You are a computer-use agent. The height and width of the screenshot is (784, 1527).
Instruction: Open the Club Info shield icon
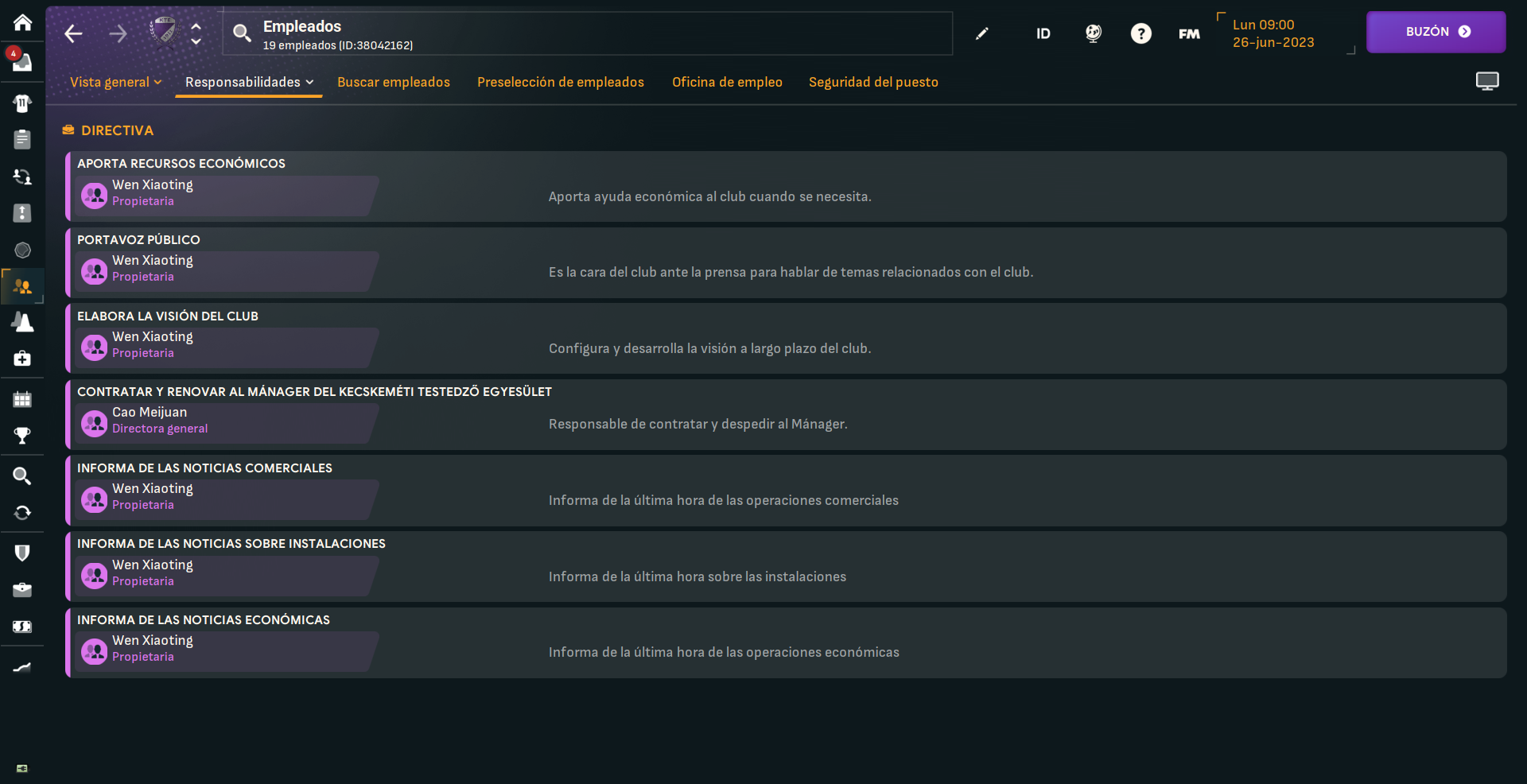coord(22,553)
